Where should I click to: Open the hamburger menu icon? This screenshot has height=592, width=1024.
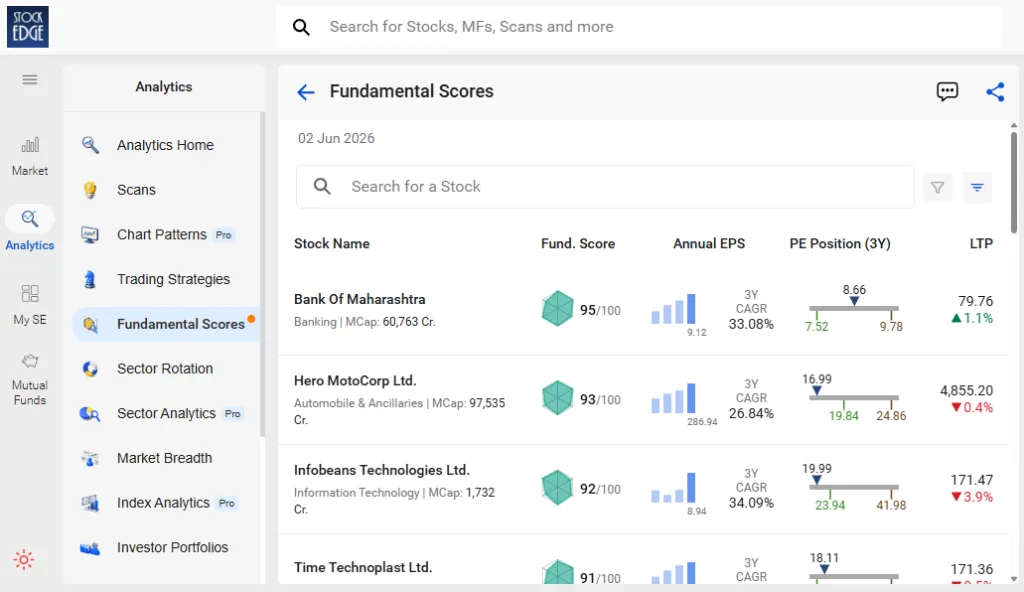[29, 80]
